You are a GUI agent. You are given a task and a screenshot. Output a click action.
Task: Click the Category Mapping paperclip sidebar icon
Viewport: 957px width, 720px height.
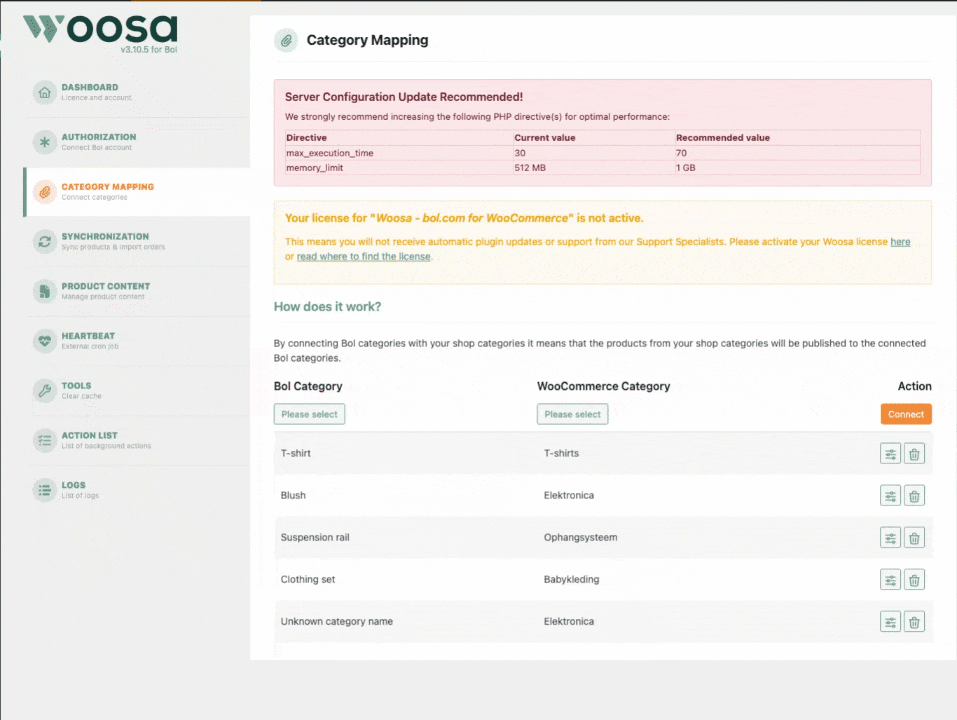45,192
